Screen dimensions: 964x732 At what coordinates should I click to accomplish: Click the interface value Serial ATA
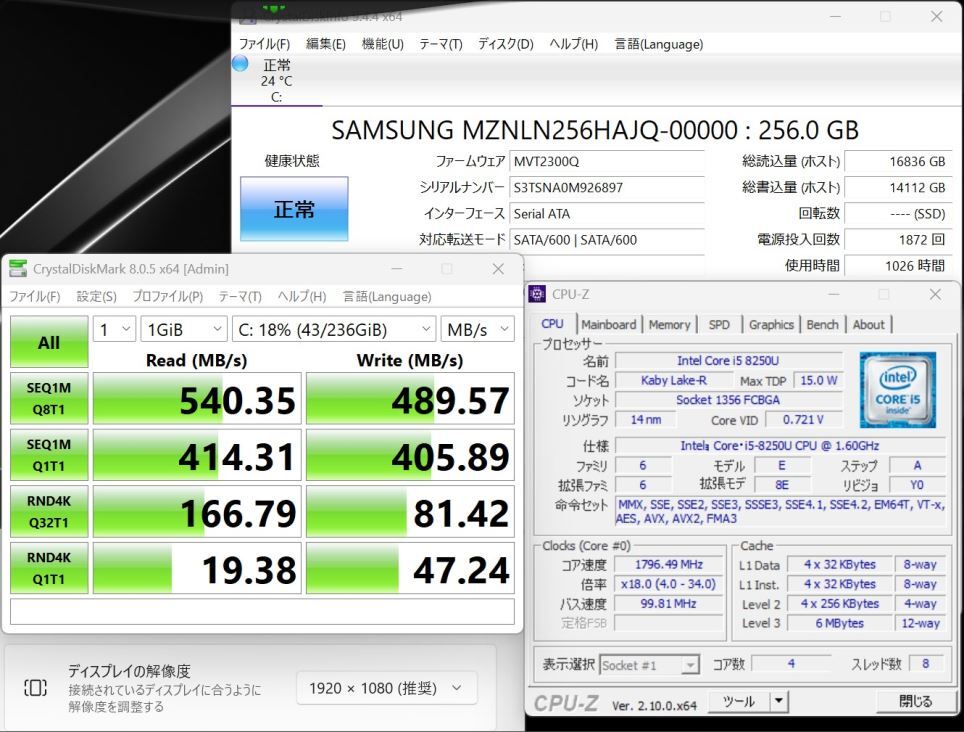607,214
